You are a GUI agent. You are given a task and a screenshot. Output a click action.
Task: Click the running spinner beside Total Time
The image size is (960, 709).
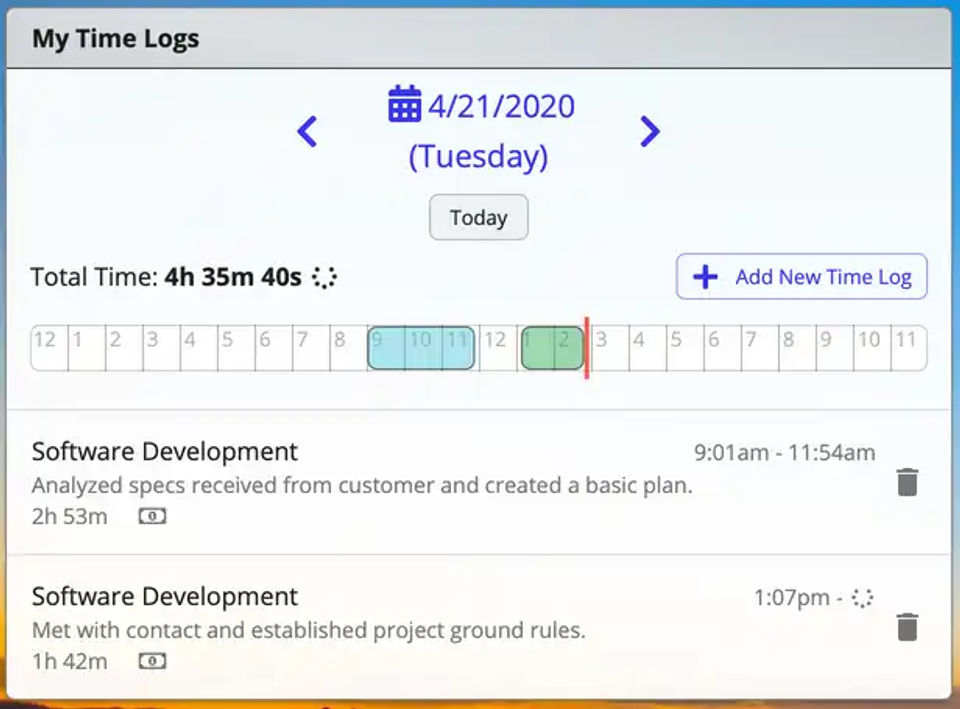click(x=324, y=277)
